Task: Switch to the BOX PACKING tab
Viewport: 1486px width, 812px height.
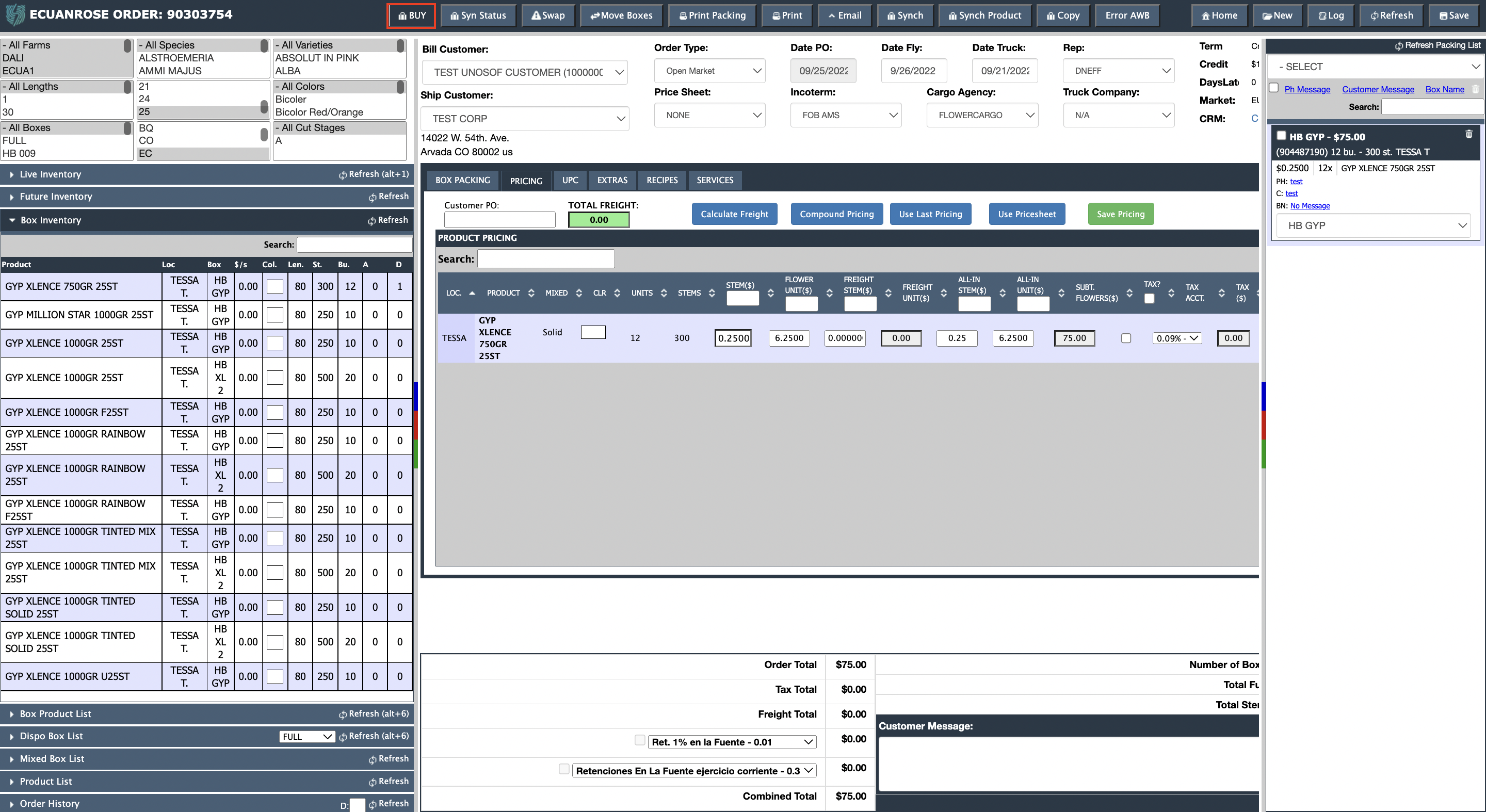Action: [x=462, y=181]
